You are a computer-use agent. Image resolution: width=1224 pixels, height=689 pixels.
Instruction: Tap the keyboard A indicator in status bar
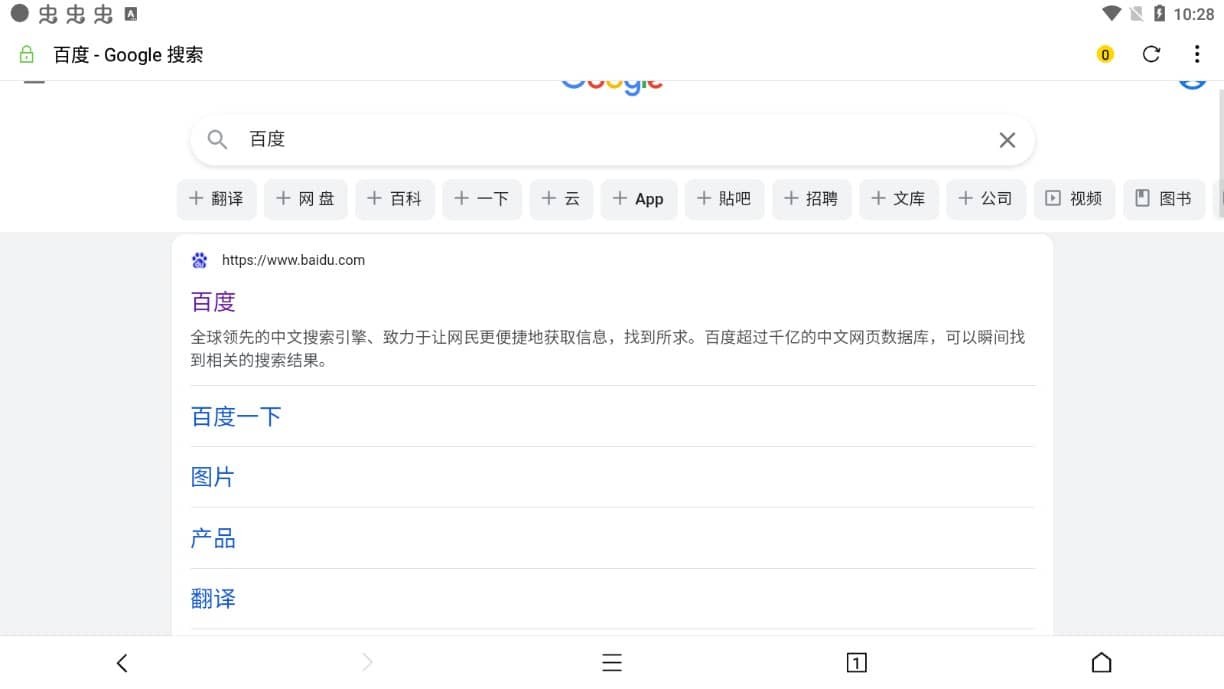click(131, 14)
